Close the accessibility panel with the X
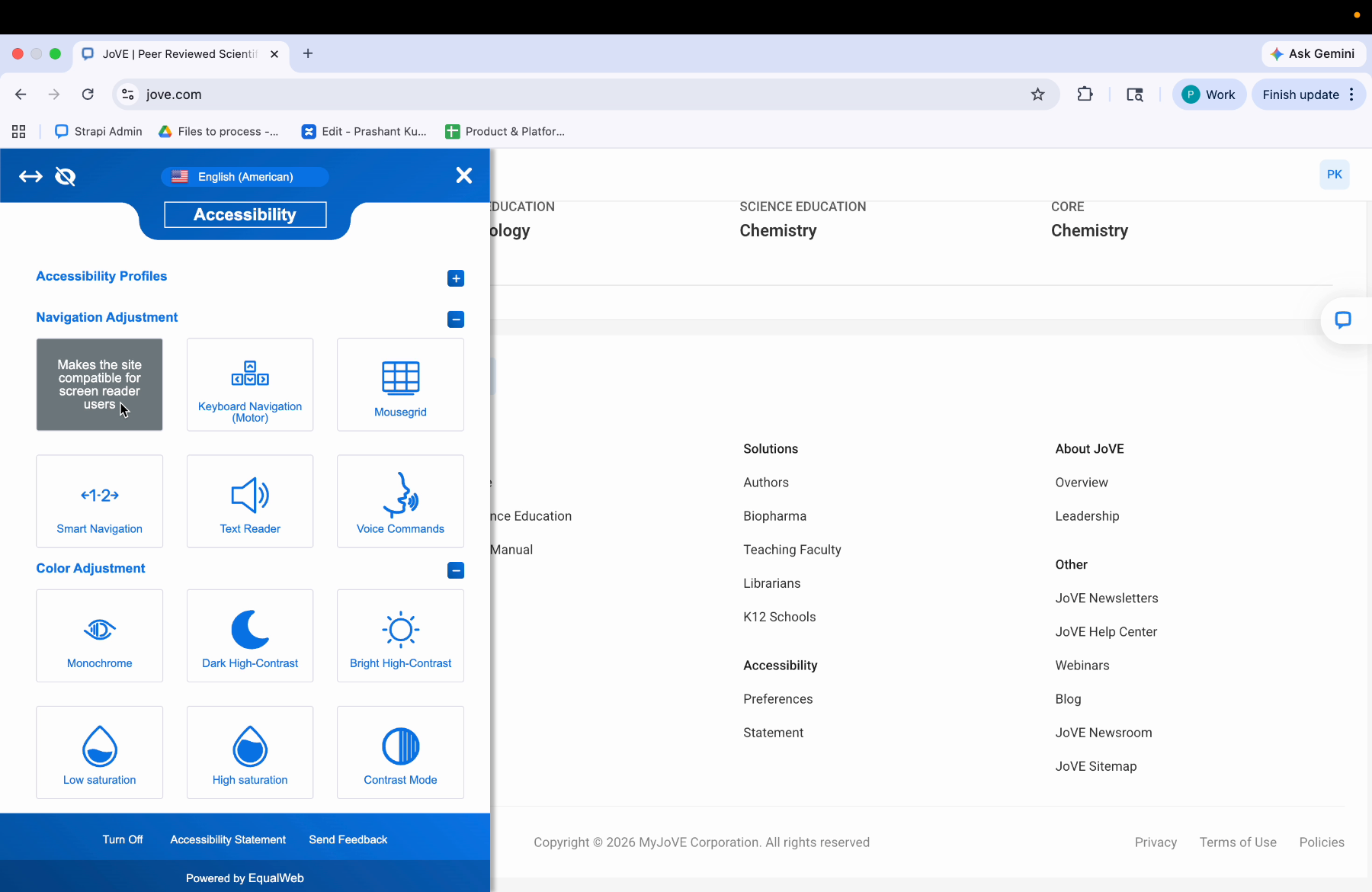 pyautogui.click(x=463, y=175)
